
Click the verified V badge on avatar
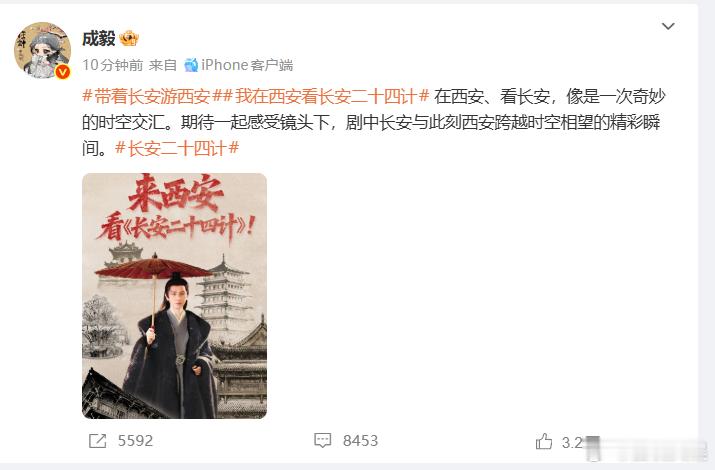62,72
